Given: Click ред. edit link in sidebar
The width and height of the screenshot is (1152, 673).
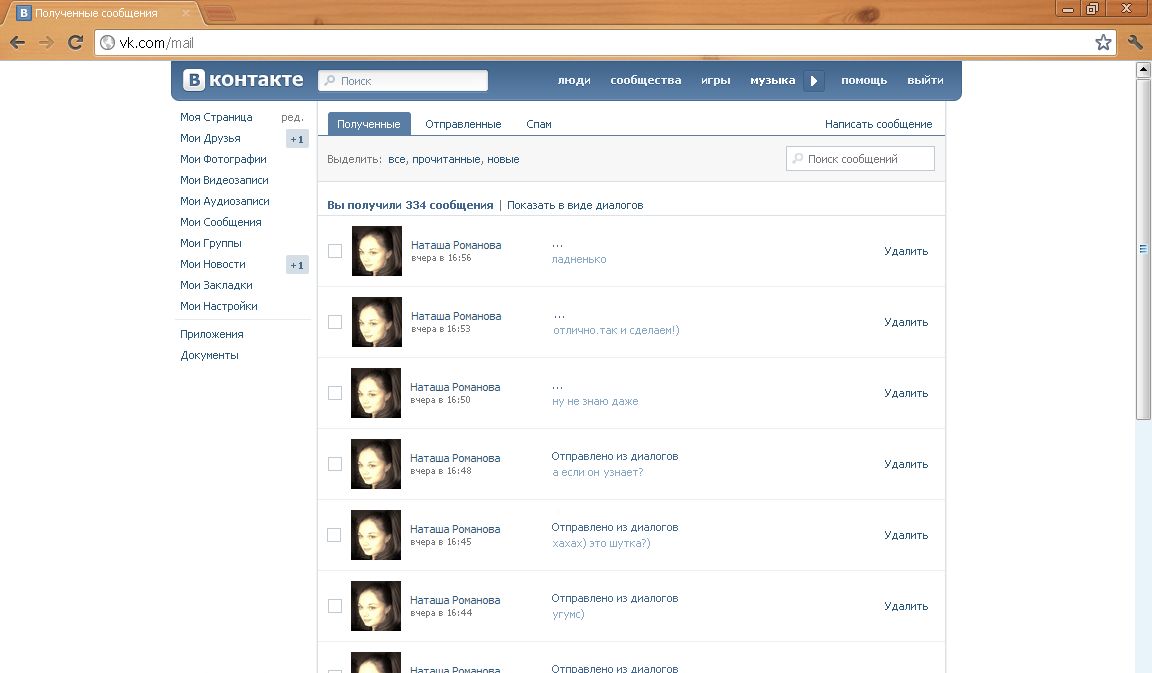Looking at the screenshot, I should [292, 117].
